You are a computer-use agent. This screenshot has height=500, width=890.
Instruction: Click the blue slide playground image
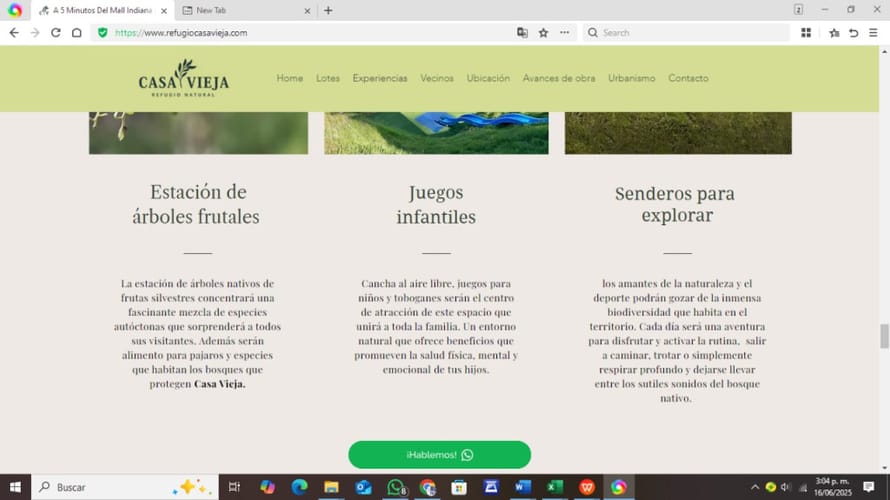pos(436,133)
